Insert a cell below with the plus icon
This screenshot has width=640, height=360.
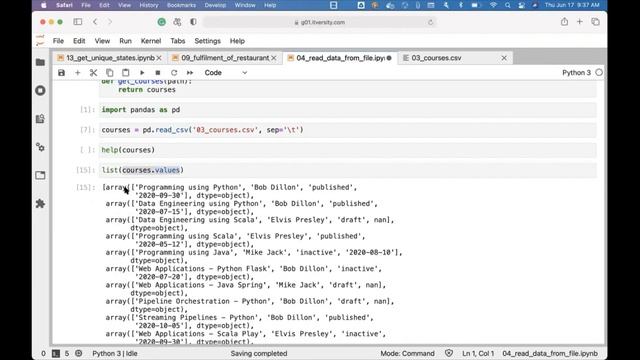(78, 73)
